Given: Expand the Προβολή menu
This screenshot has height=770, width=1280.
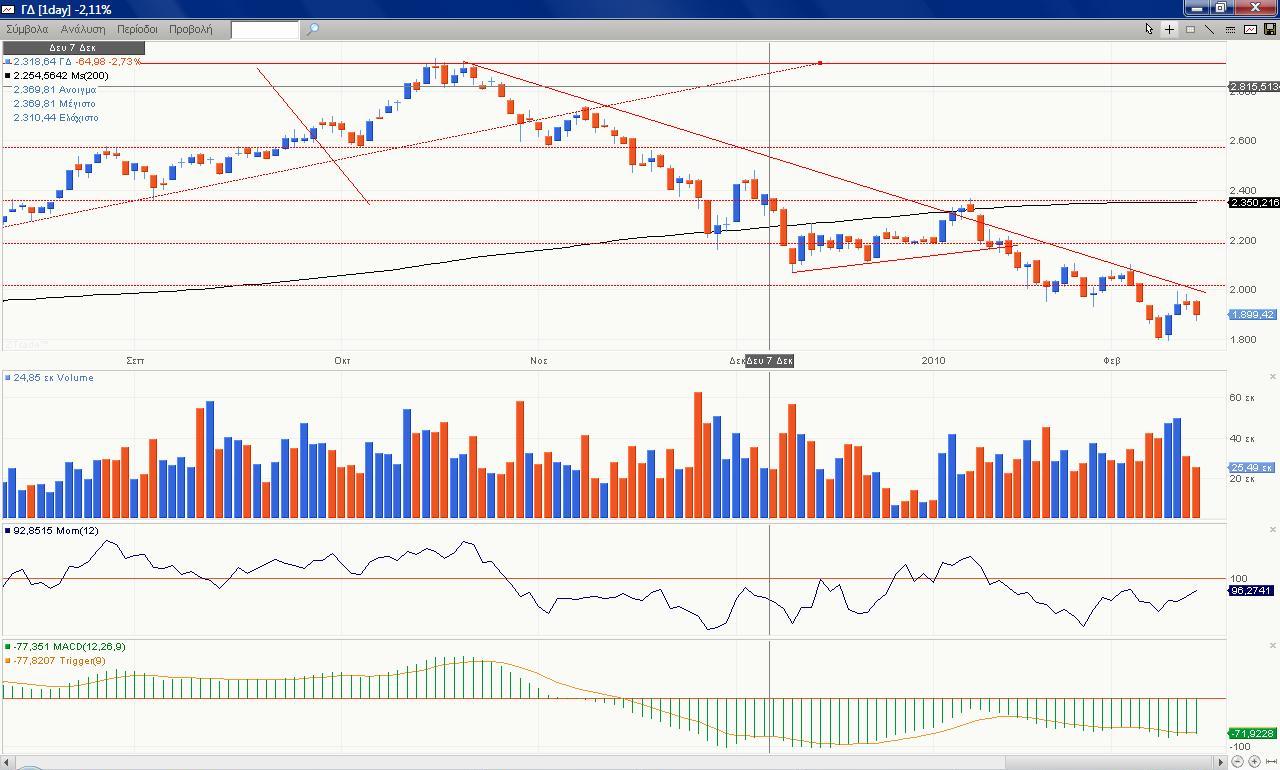Looking at the screenshot, I should 190,29.
